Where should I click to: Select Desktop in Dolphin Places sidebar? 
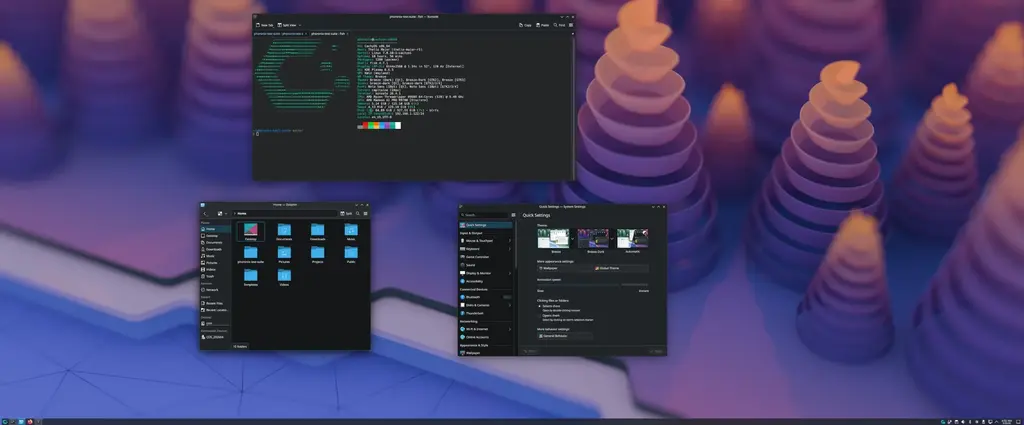pos(215,236)
